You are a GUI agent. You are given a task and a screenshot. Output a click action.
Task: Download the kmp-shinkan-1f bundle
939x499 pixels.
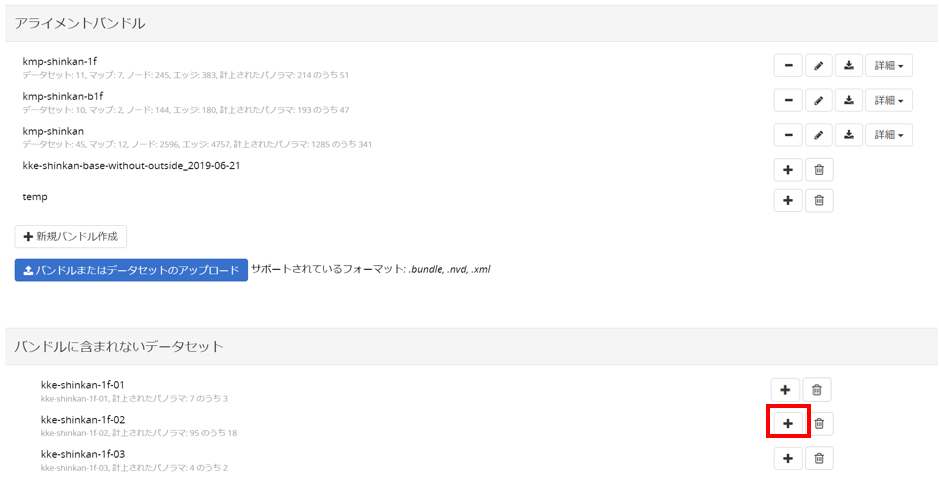(x=848, y=66)
